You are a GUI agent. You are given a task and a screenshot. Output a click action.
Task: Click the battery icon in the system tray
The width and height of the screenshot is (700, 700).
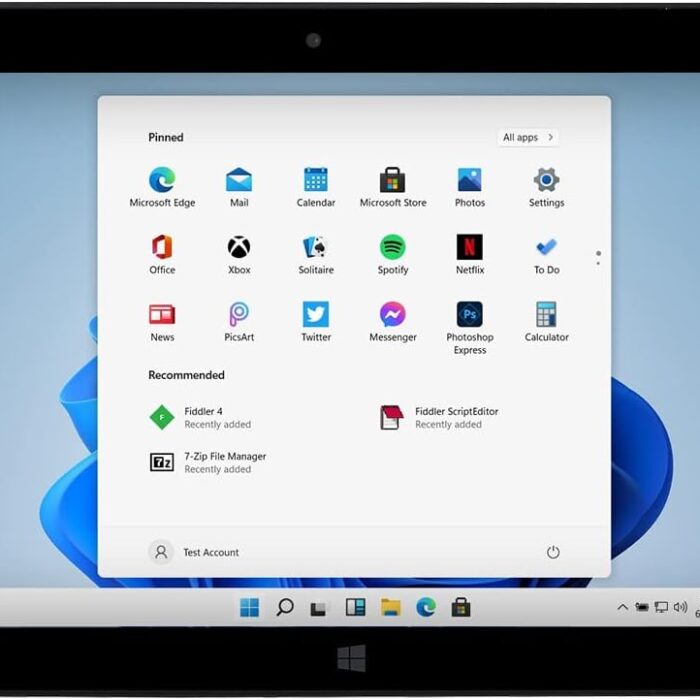point(642,607)
